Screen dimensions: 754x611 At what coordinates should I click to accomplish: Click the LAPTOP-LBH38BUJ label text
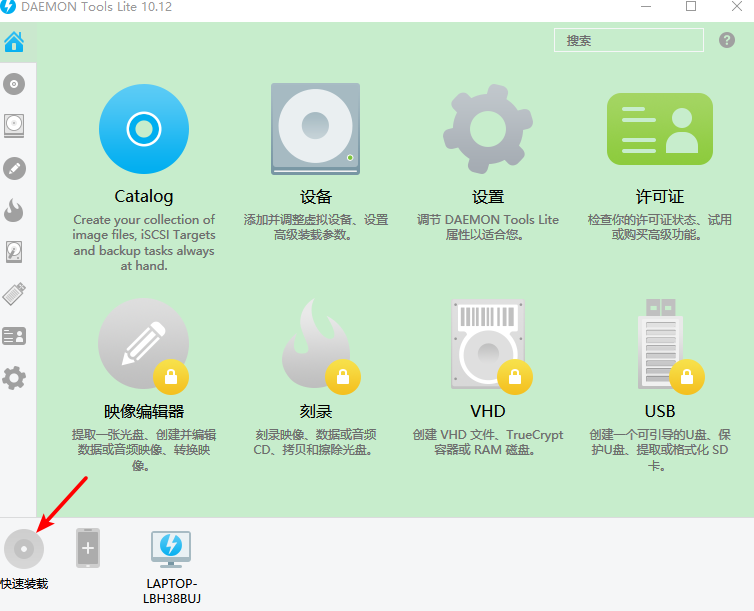(172, 591)
